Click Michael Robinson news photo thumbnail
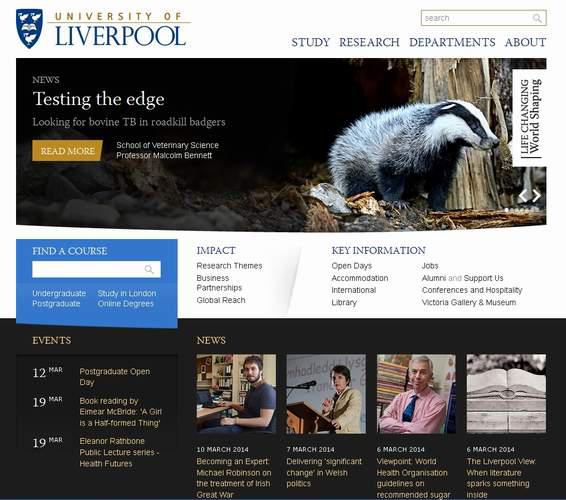The width and height of the screenshot is (566, 500). pos(236,394)
